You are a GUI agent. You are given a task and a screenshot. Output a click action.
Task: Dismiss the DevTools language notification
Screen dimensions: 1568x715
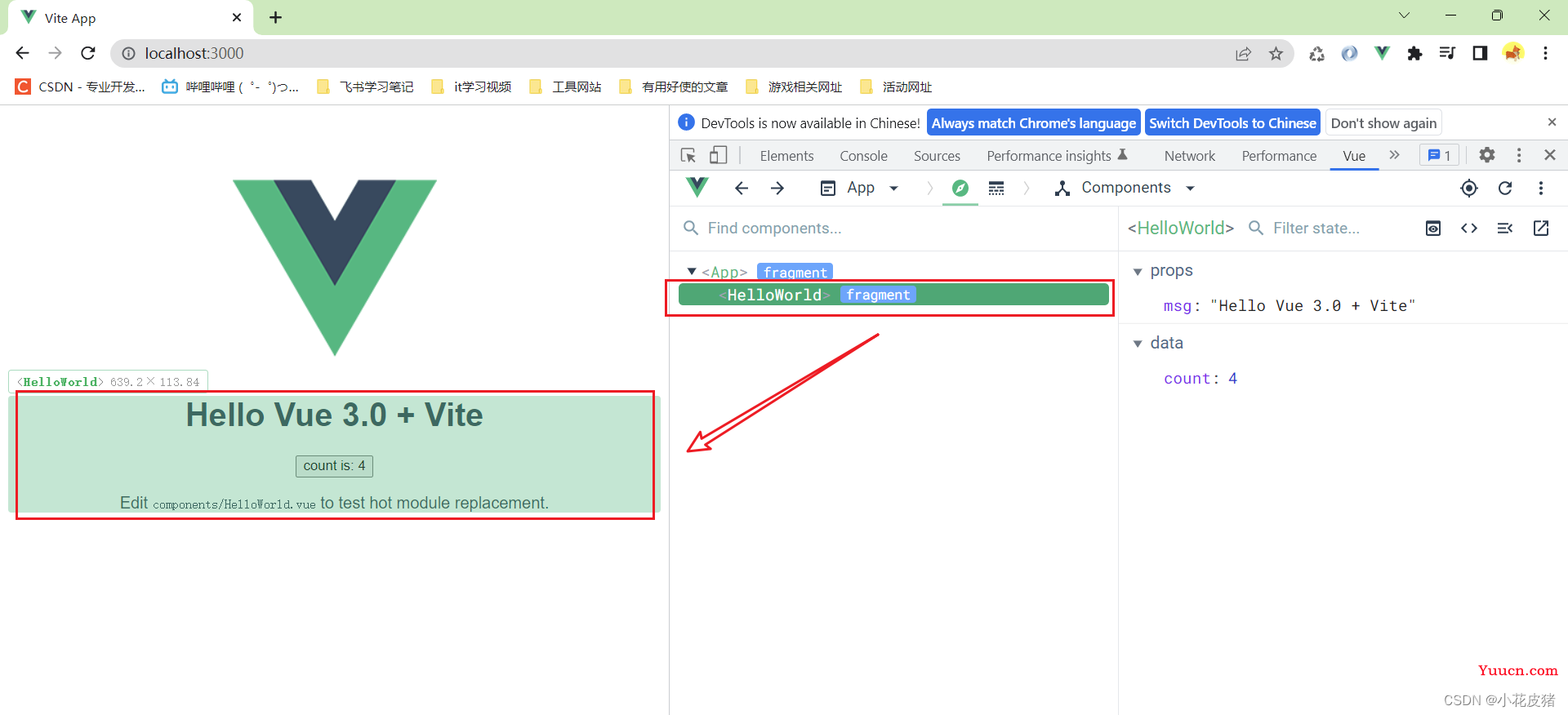point(1552,122)
